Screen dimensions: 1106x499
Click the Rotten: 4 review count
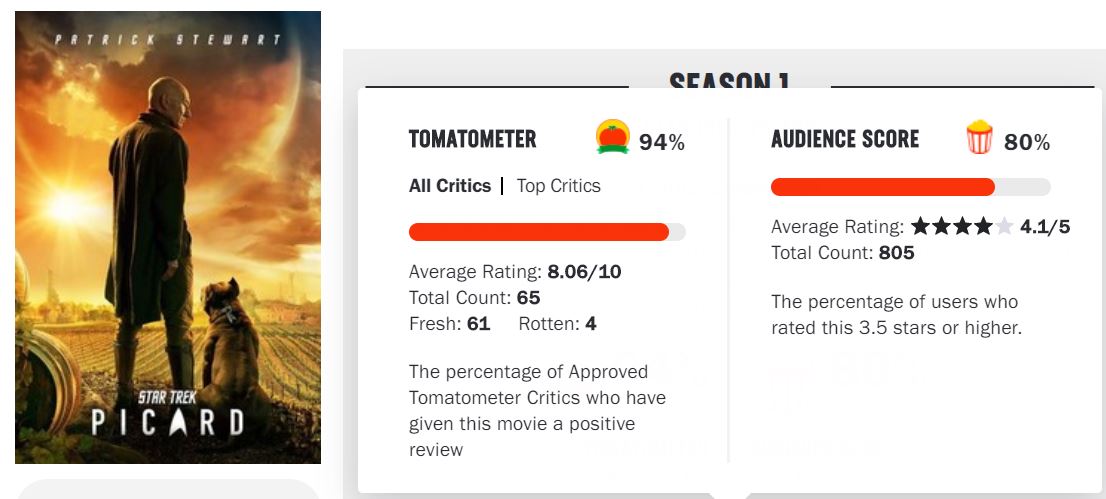coord(557,323)
